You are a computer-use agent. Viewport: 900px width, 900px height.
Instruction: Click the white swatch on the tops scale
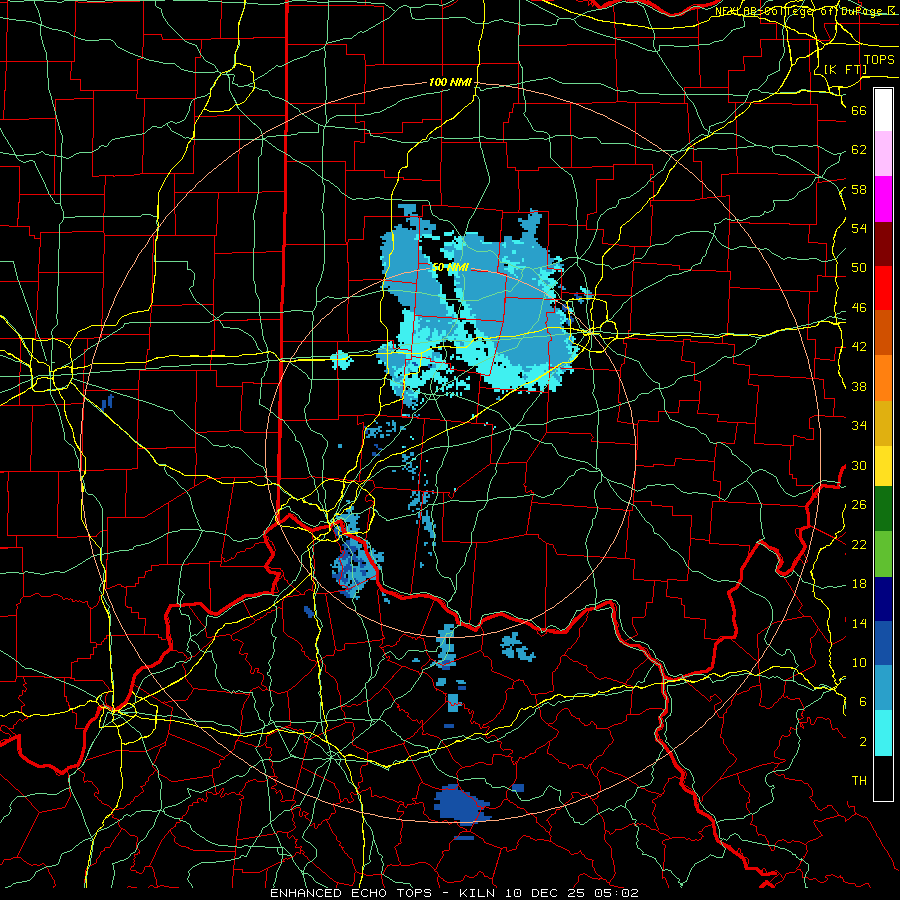pyautogui.click(x=883, y=110)
